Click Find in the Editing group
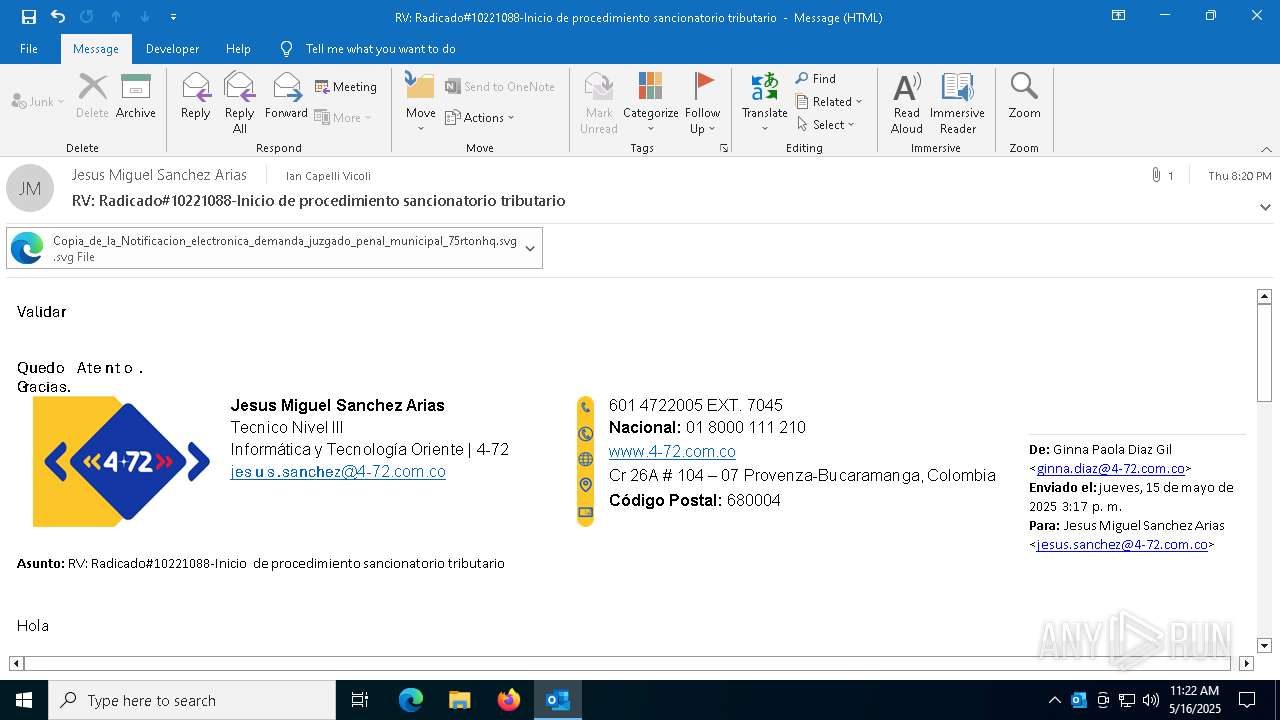 coord(816,79)
